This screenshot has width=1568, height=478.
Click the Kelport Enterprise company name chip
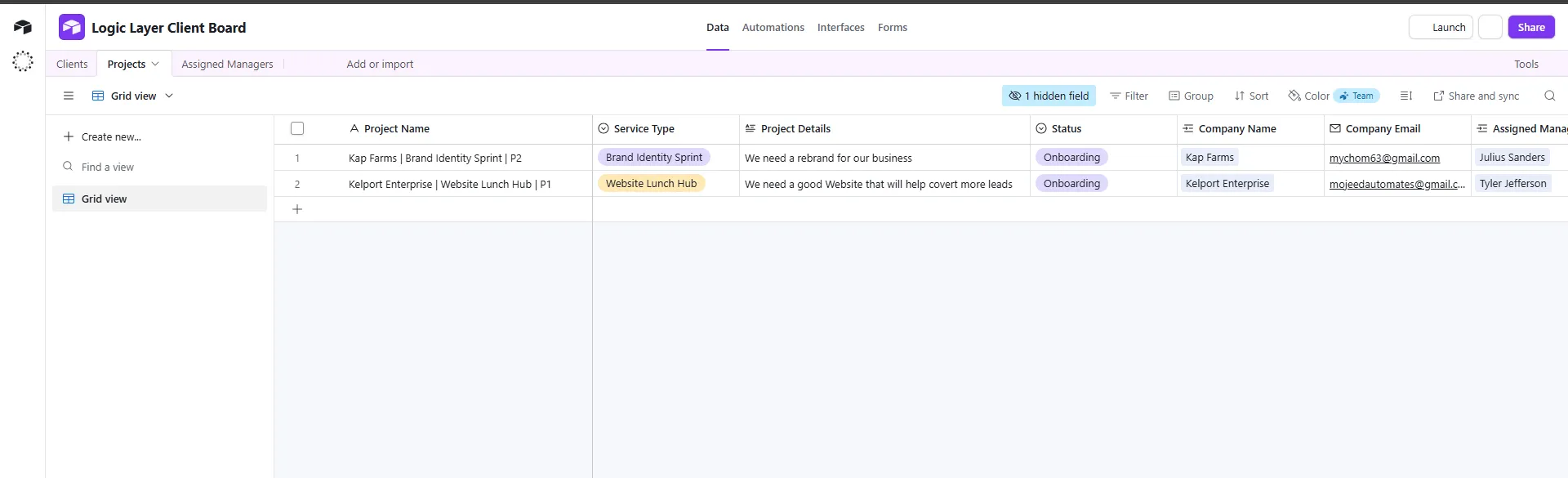pyautogui.click(x=1227, y=183)
